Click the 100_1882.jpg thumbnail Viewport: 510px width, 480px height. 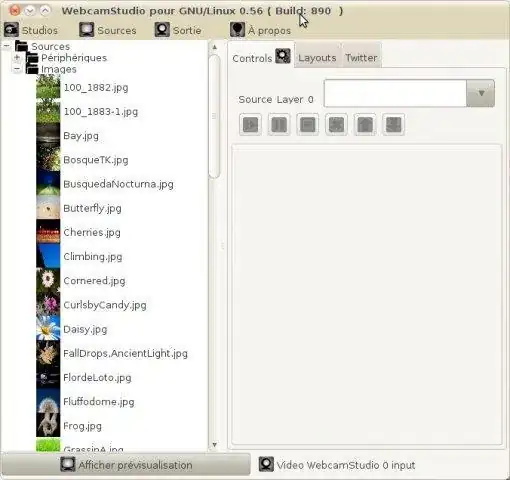(48, 87)
